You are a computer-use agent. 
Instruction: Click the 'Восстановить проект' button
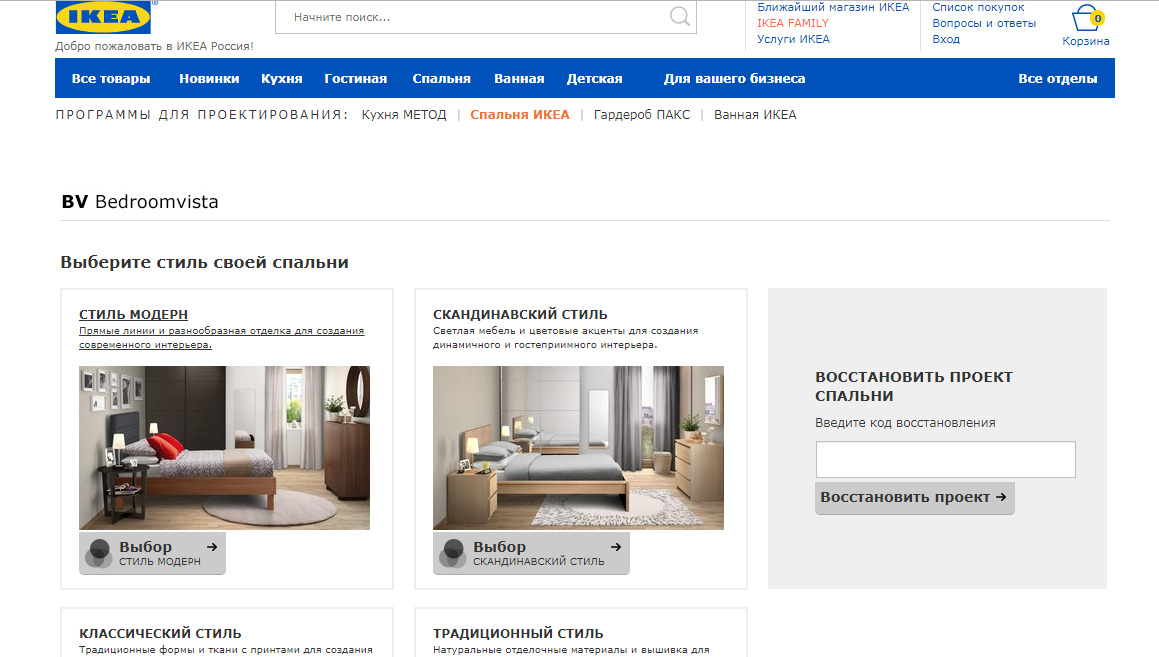(x=914, y=498)
